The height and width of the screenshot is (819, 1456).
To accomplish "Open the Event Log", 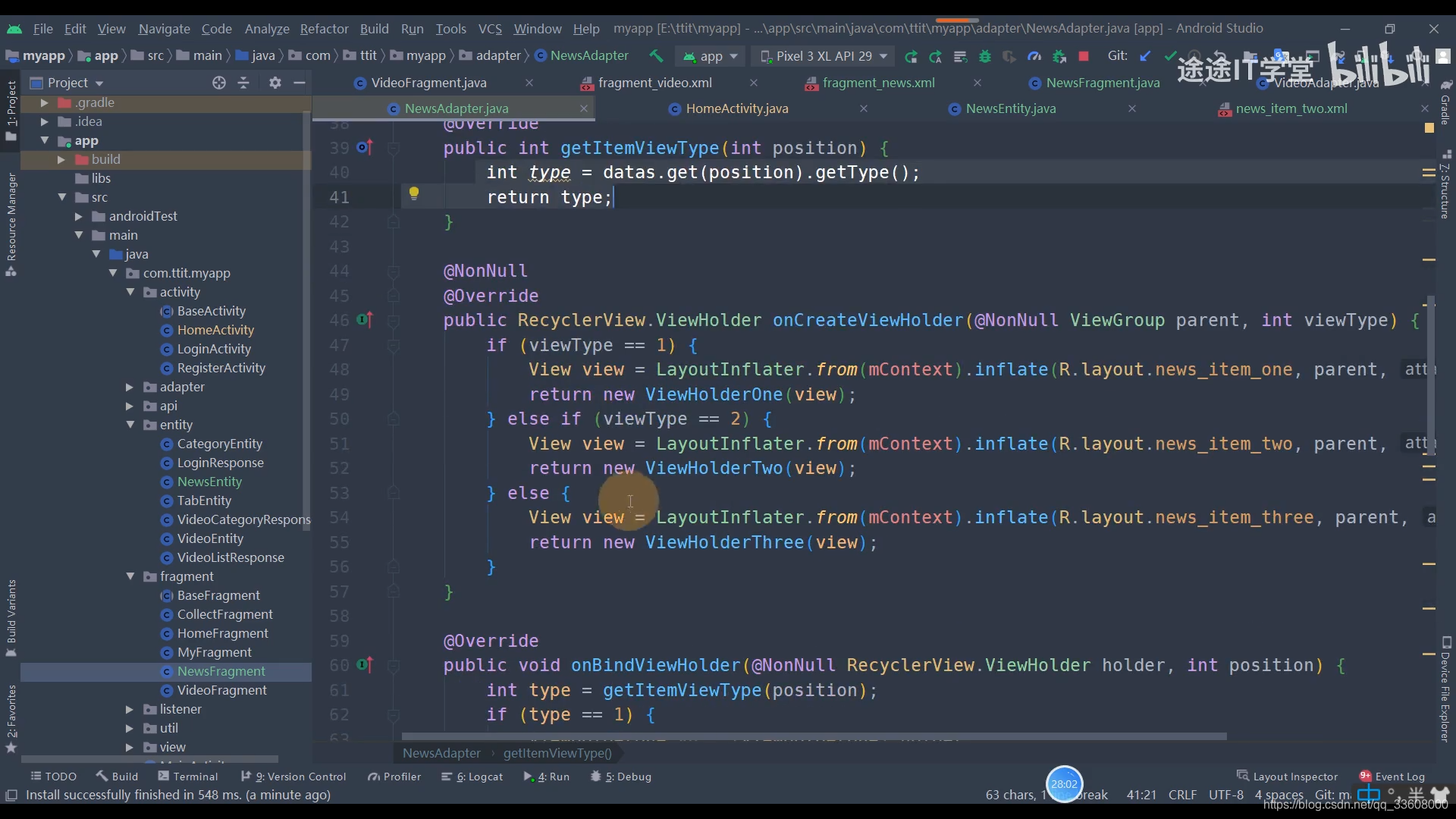I will [x=1392, y=777].
